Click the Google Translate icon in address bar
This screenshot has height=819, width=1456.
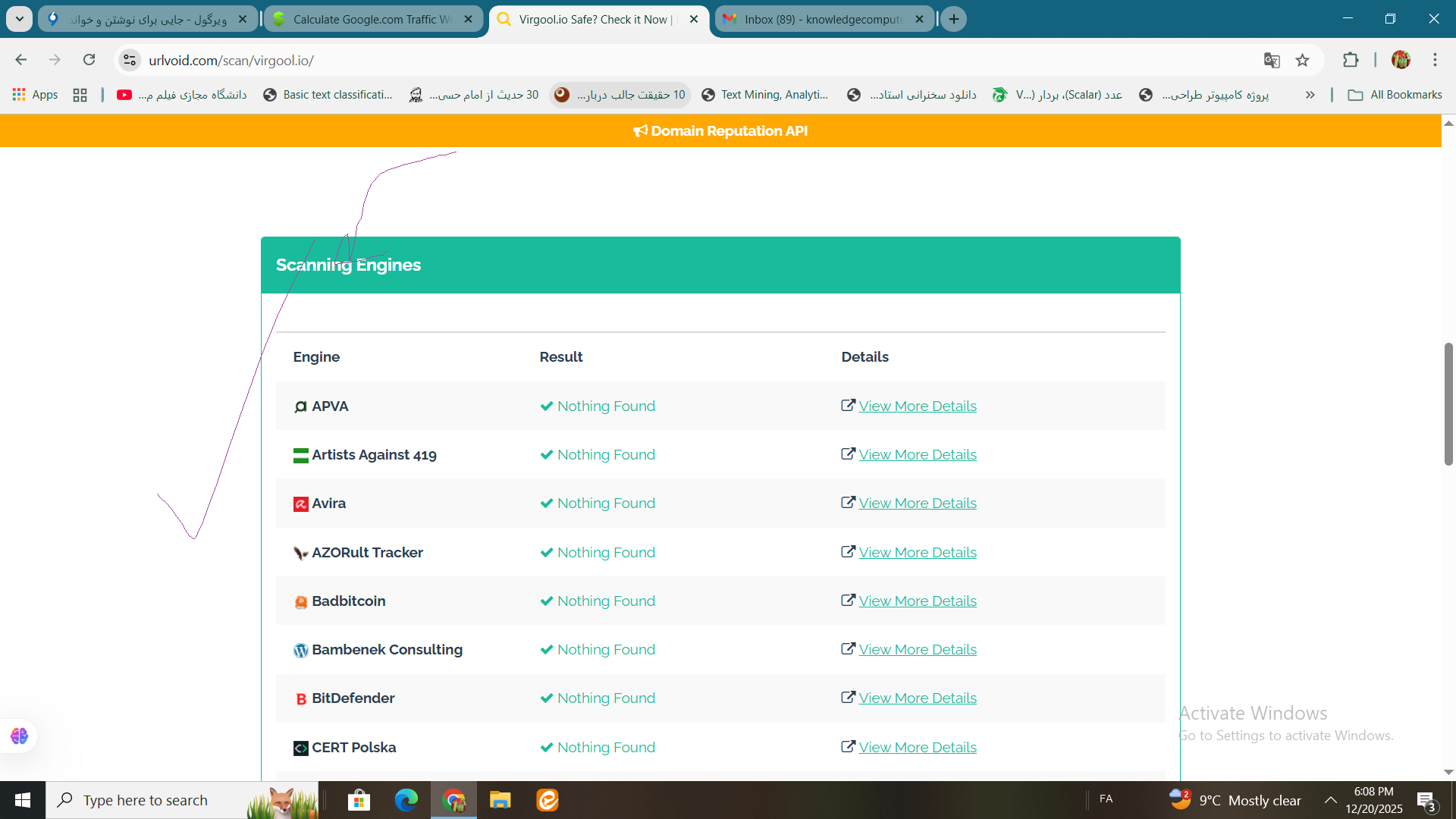(1272, 60)
